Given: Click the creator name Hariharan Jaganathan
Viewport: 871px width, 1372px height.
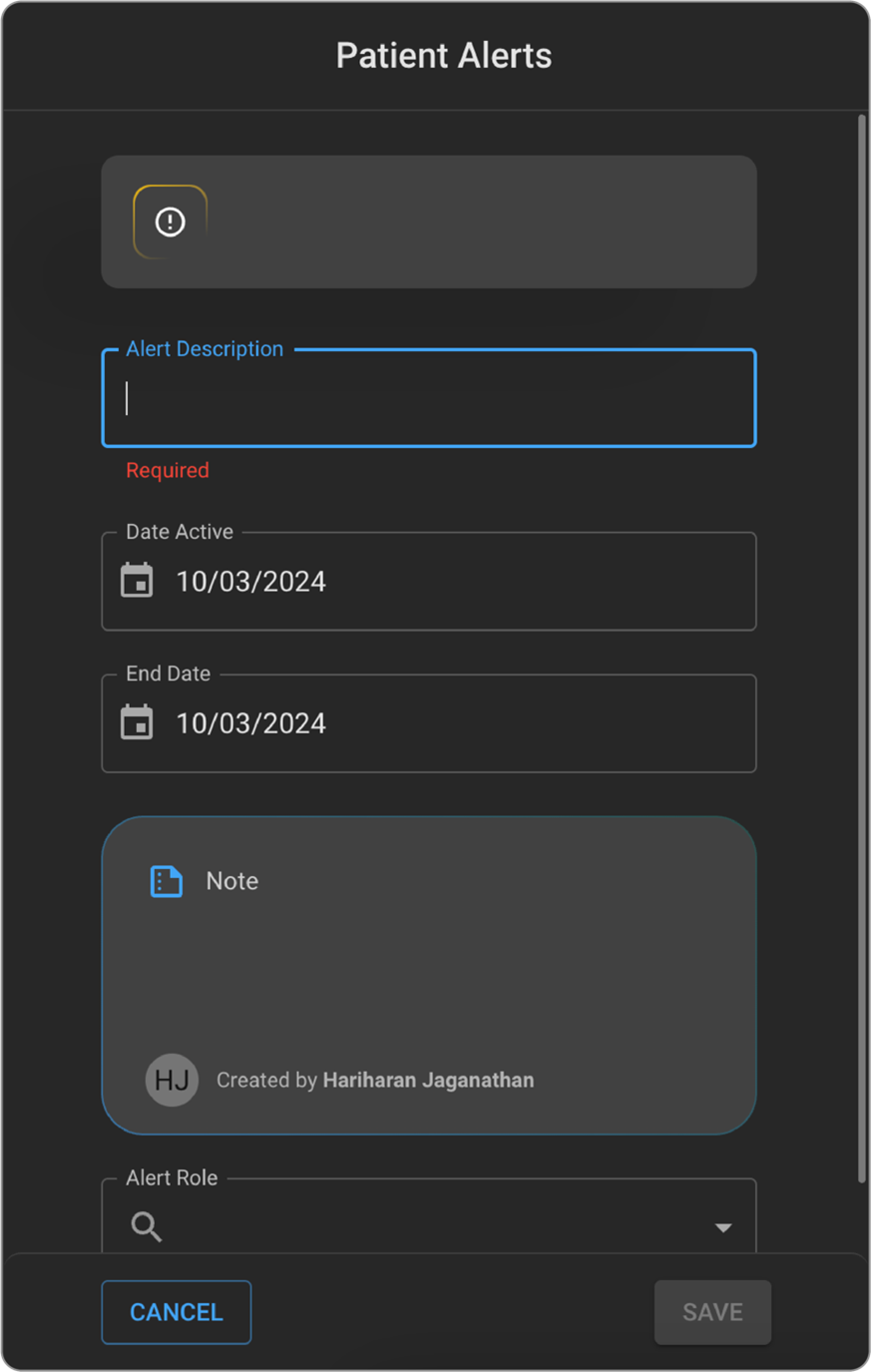Looking at the screenshot, I should pyautogui.click(x=428, y=1081).
